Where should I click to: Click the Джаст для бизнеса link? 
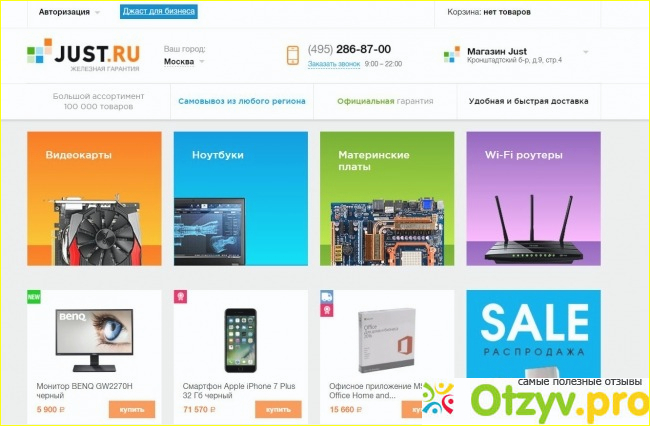159,12
